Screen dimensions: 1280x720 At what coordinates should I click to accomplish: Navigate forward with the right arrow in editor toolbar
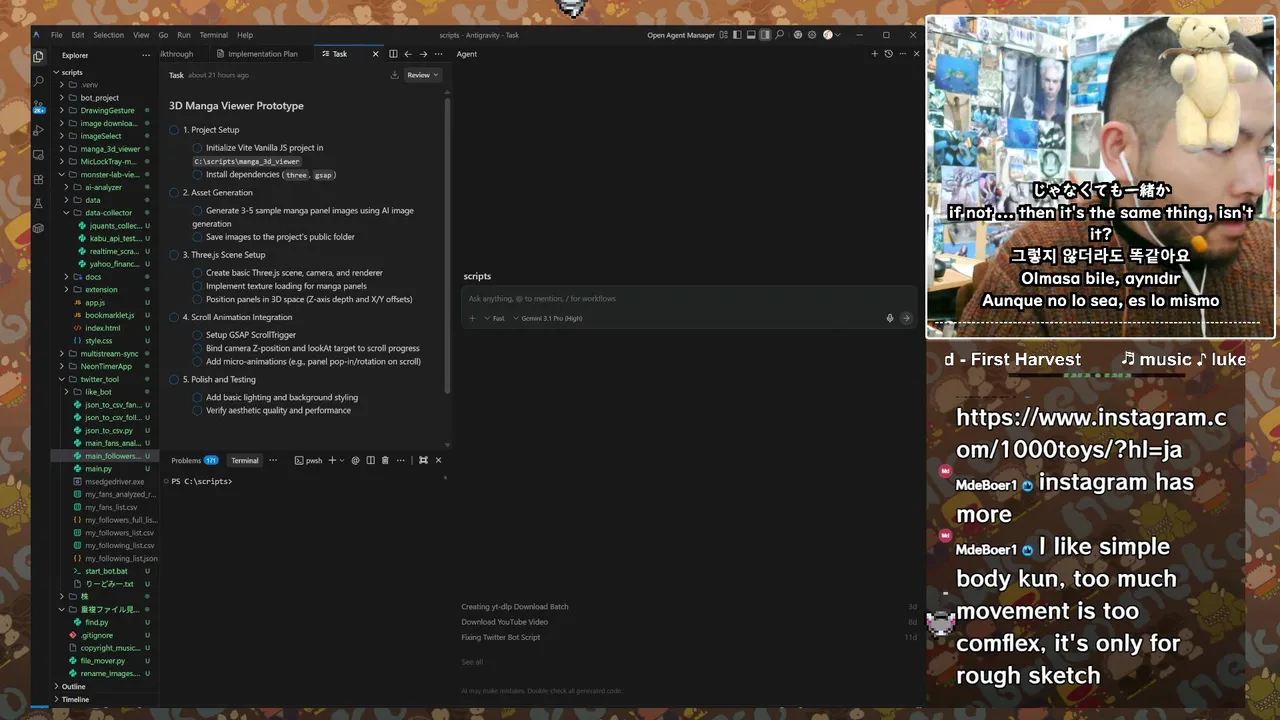point(423,54)
